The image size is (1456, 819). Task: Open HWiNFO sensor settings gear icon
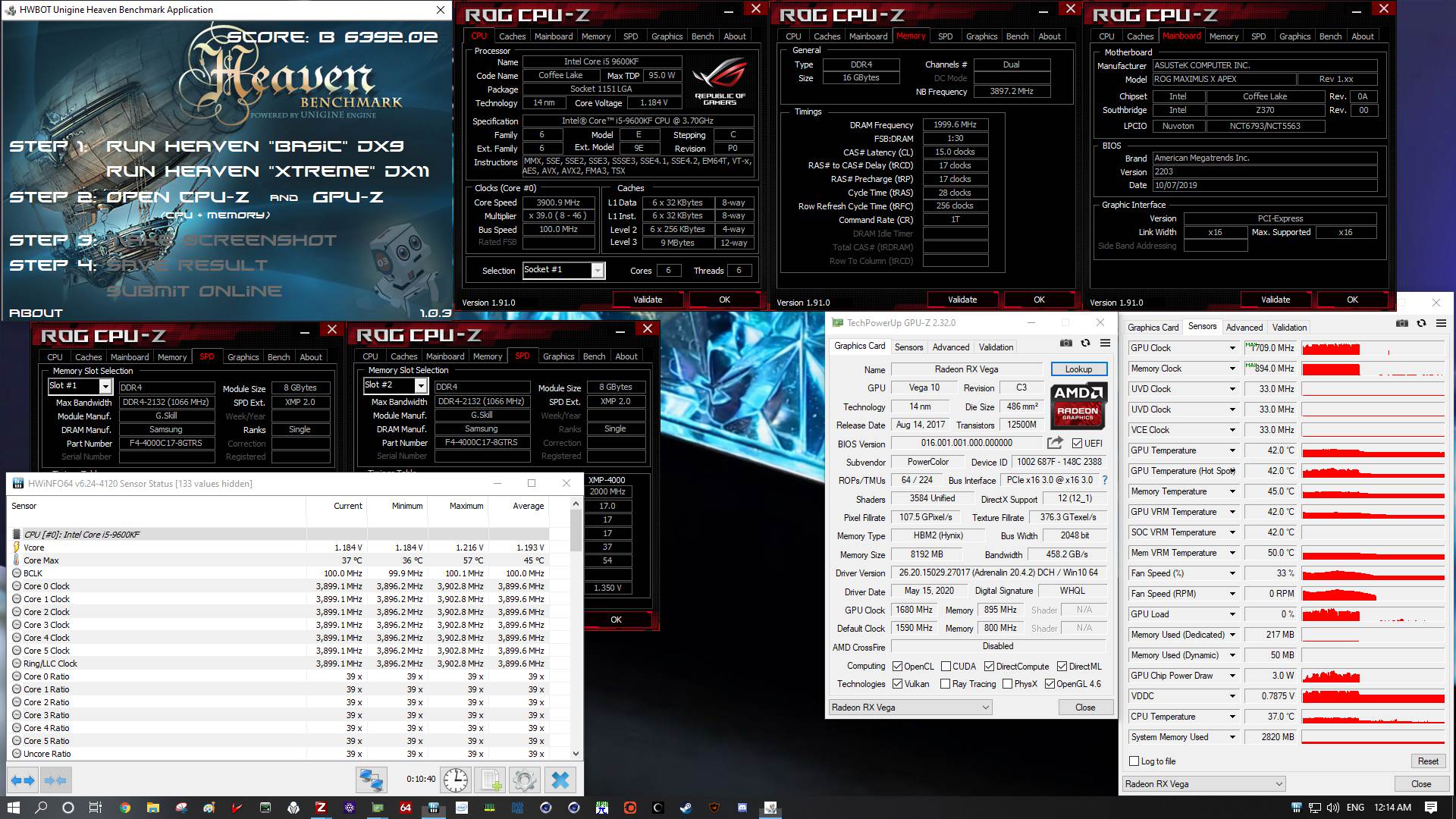click(x=524, y=780)
